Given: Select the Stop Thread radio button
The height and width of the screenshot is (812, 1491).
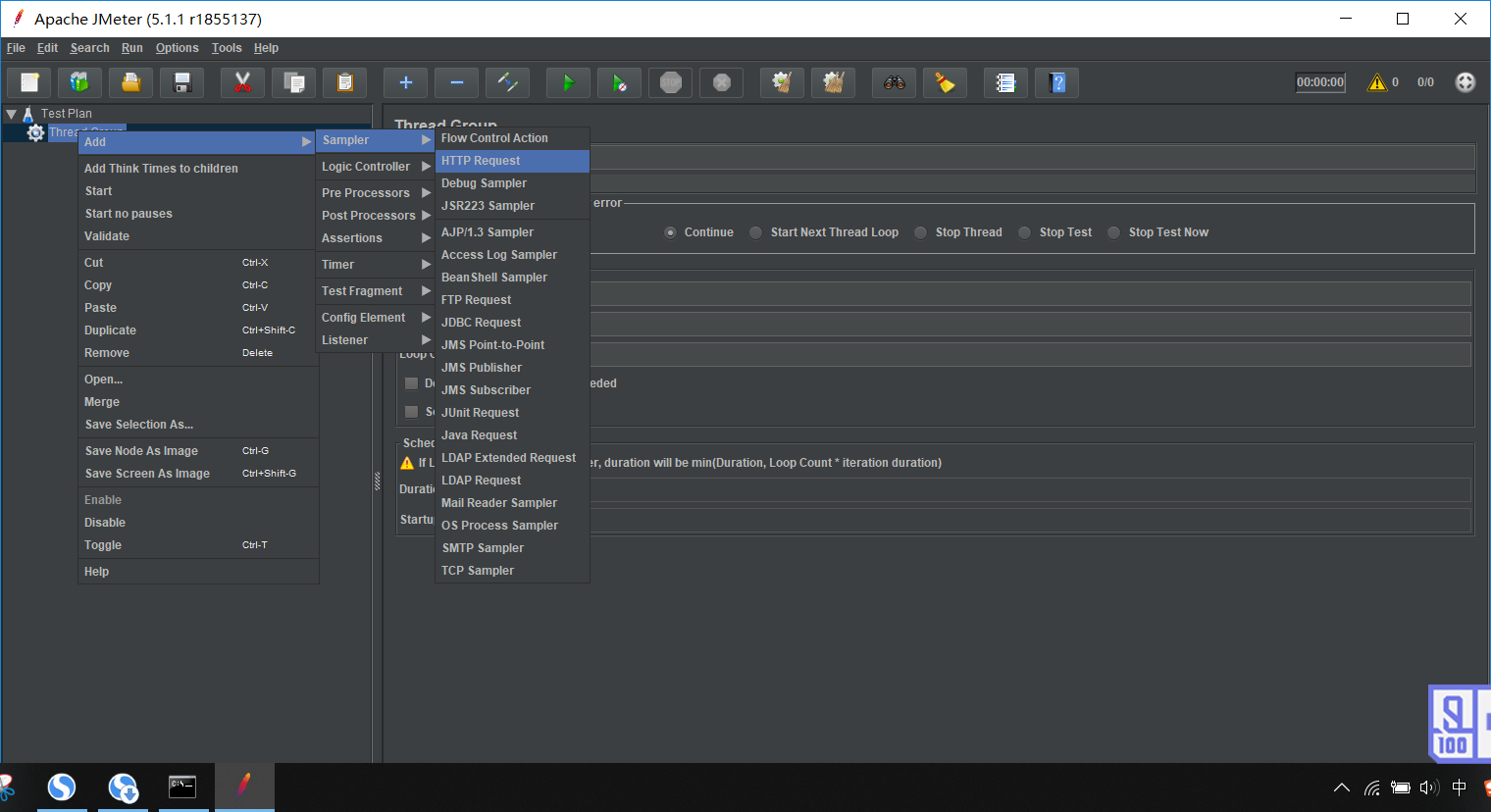Looking at the screenshot, I should pos(920,232).
